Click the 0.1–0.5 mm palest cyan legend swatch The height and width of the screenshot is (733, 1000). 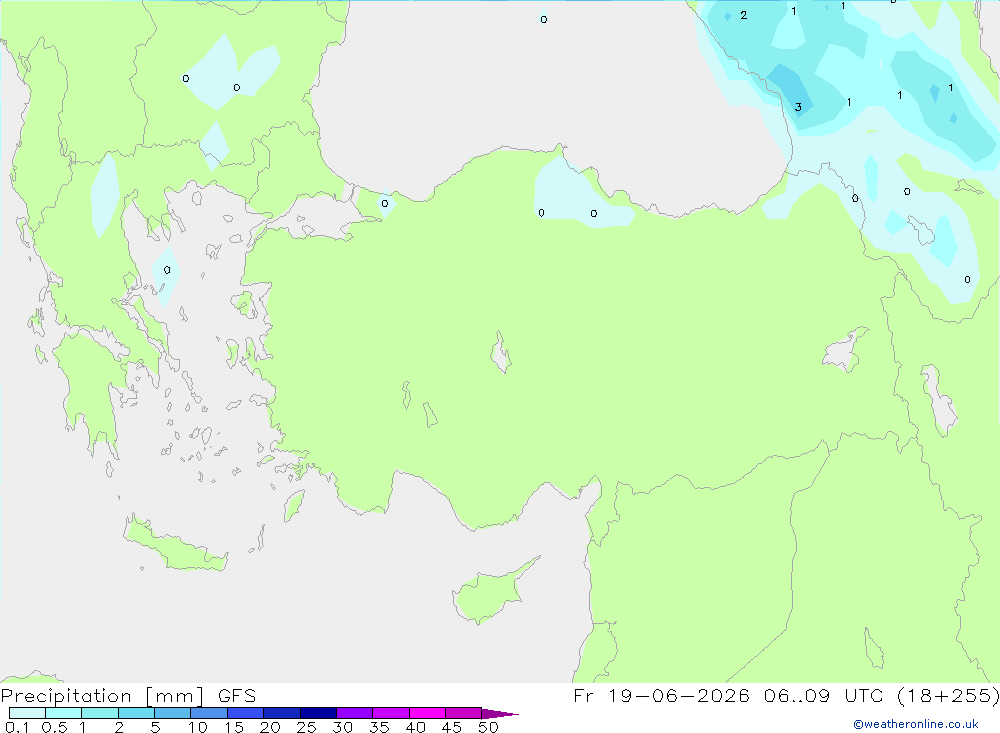(x=27, y=713)
